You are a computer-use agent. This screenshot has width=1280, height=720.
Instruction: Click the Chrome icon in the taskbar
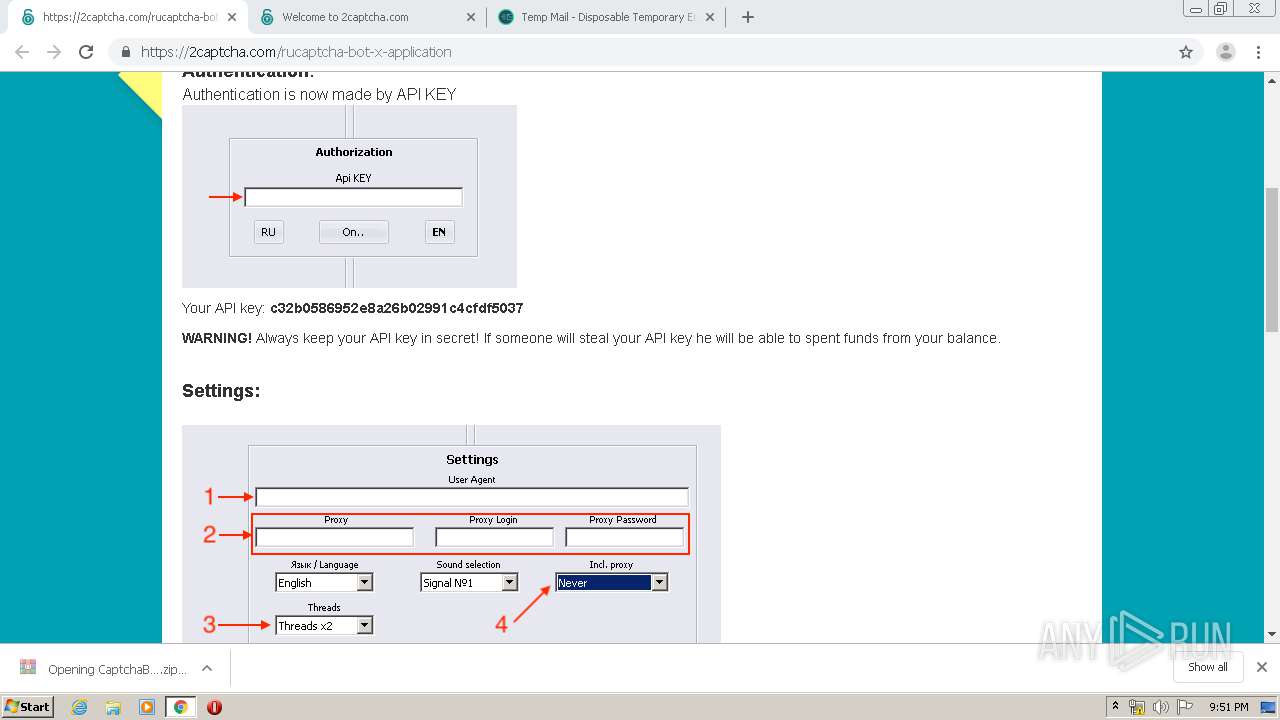[180, 707]
